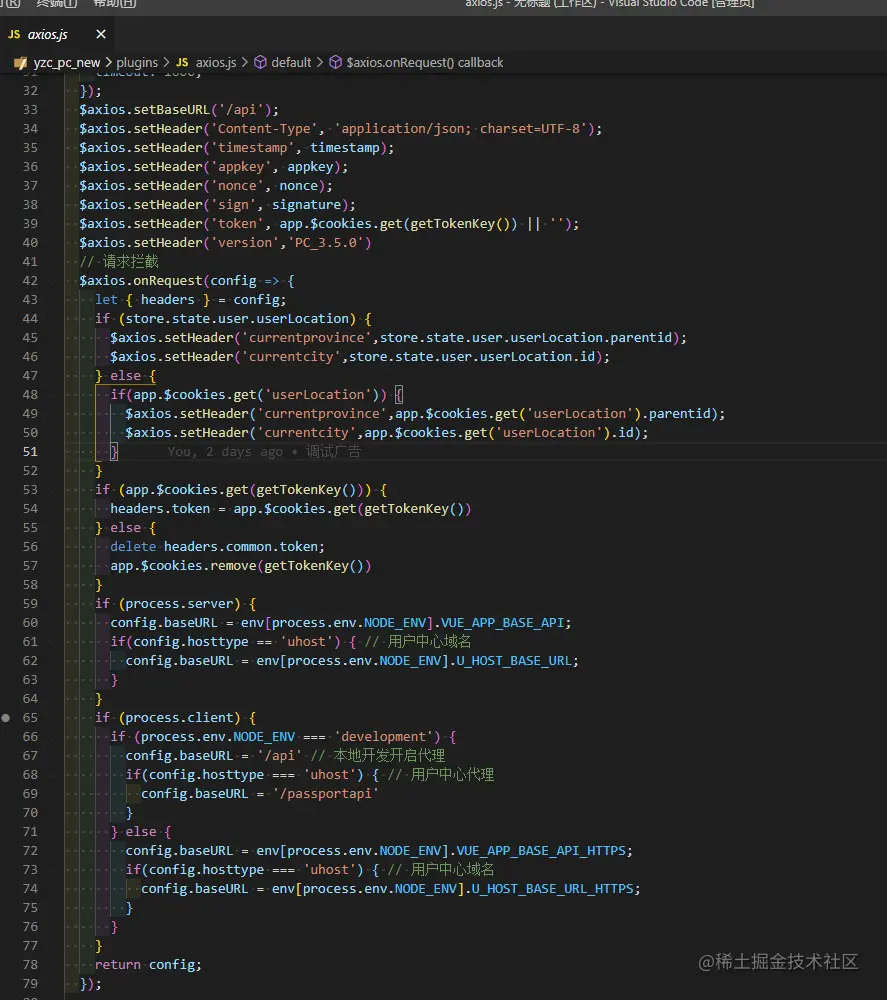Screen dimensions: 887x1000
Task: Click the comment '// 本地开发开启代理'
Action: pos(378,756)
